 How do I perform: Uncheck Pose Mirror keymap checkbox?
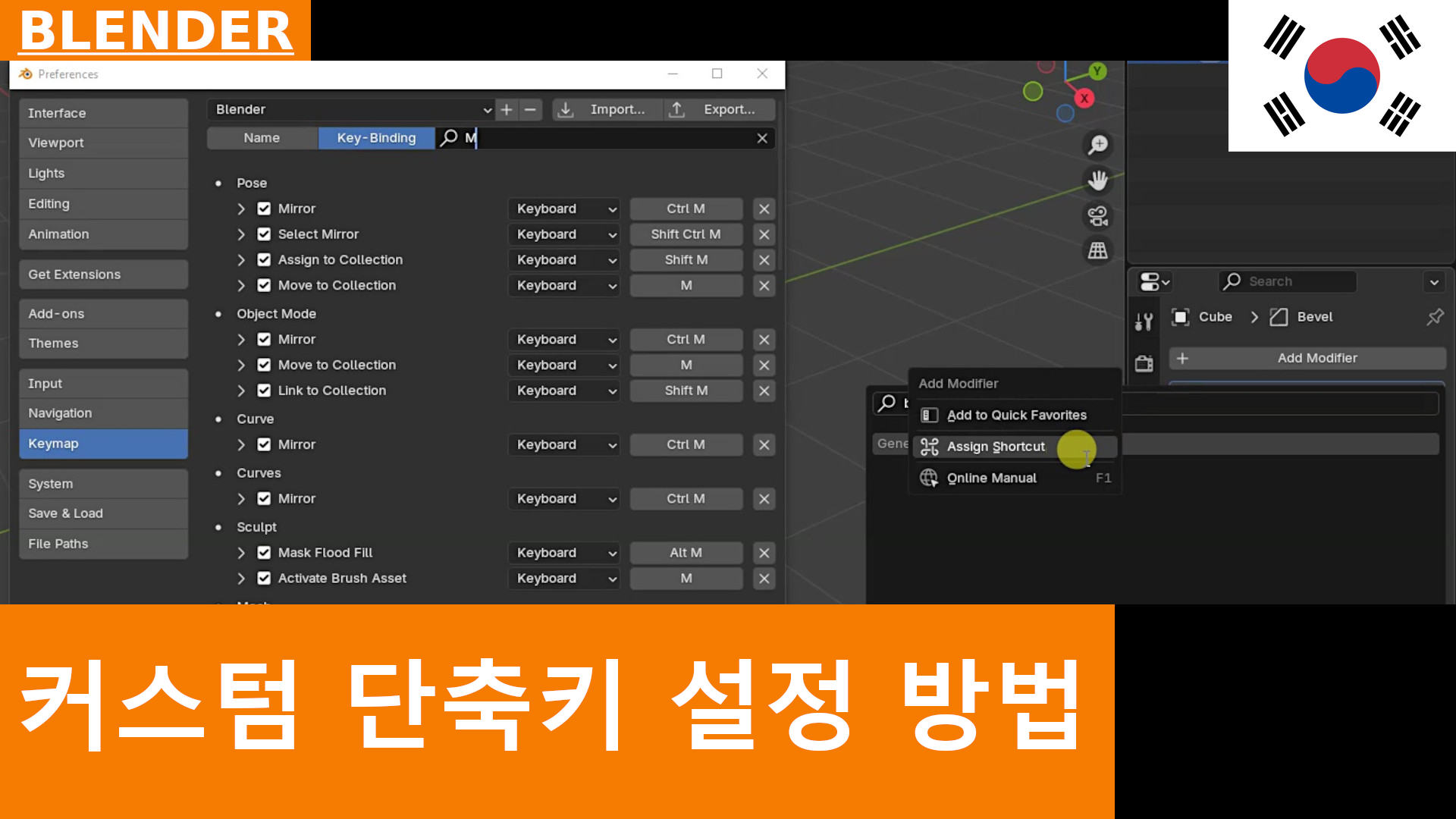(264, 209)
